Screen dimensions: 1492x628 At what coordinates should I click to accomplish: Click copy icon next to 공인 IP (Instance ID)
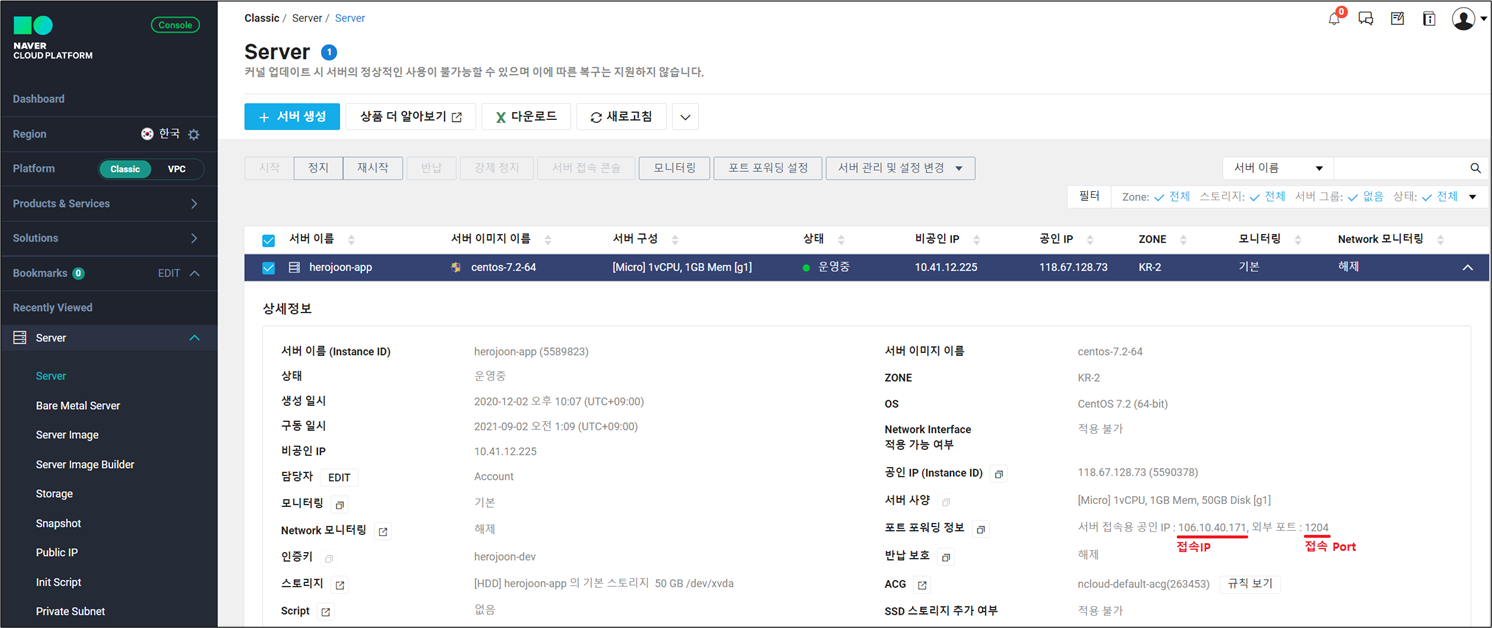(998, 474)
